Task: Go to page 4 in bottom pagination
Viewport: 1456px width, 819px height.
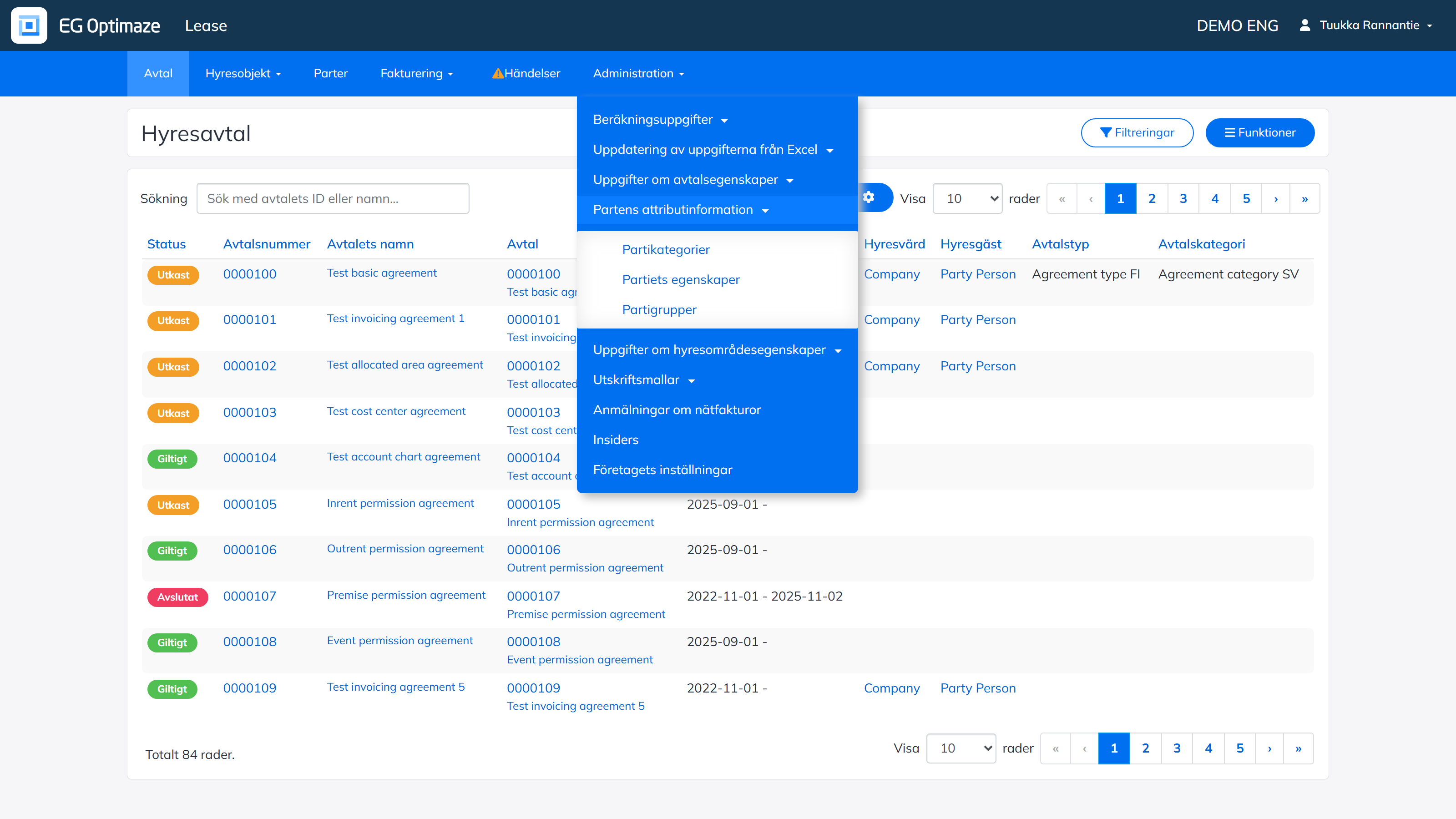Action: click(x=1208, y=748)
